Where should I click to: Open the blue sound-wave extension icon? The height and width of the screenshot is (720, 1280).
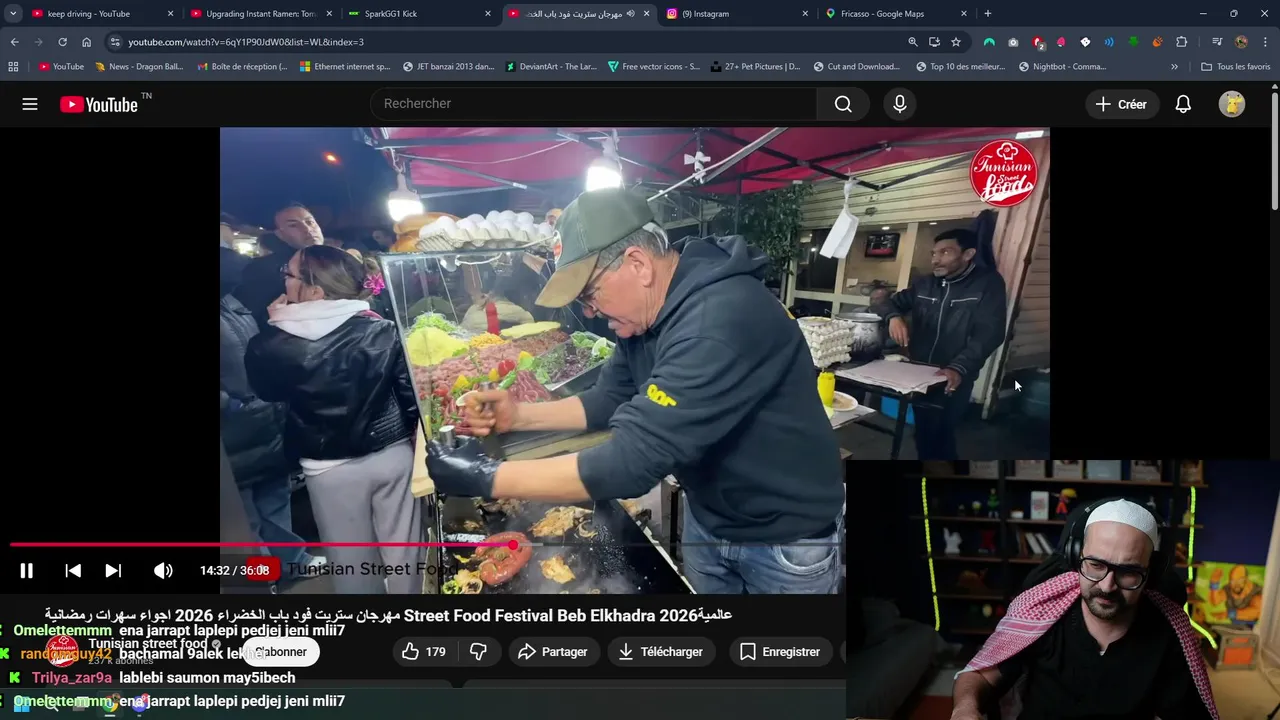[x=1109, y=42]
